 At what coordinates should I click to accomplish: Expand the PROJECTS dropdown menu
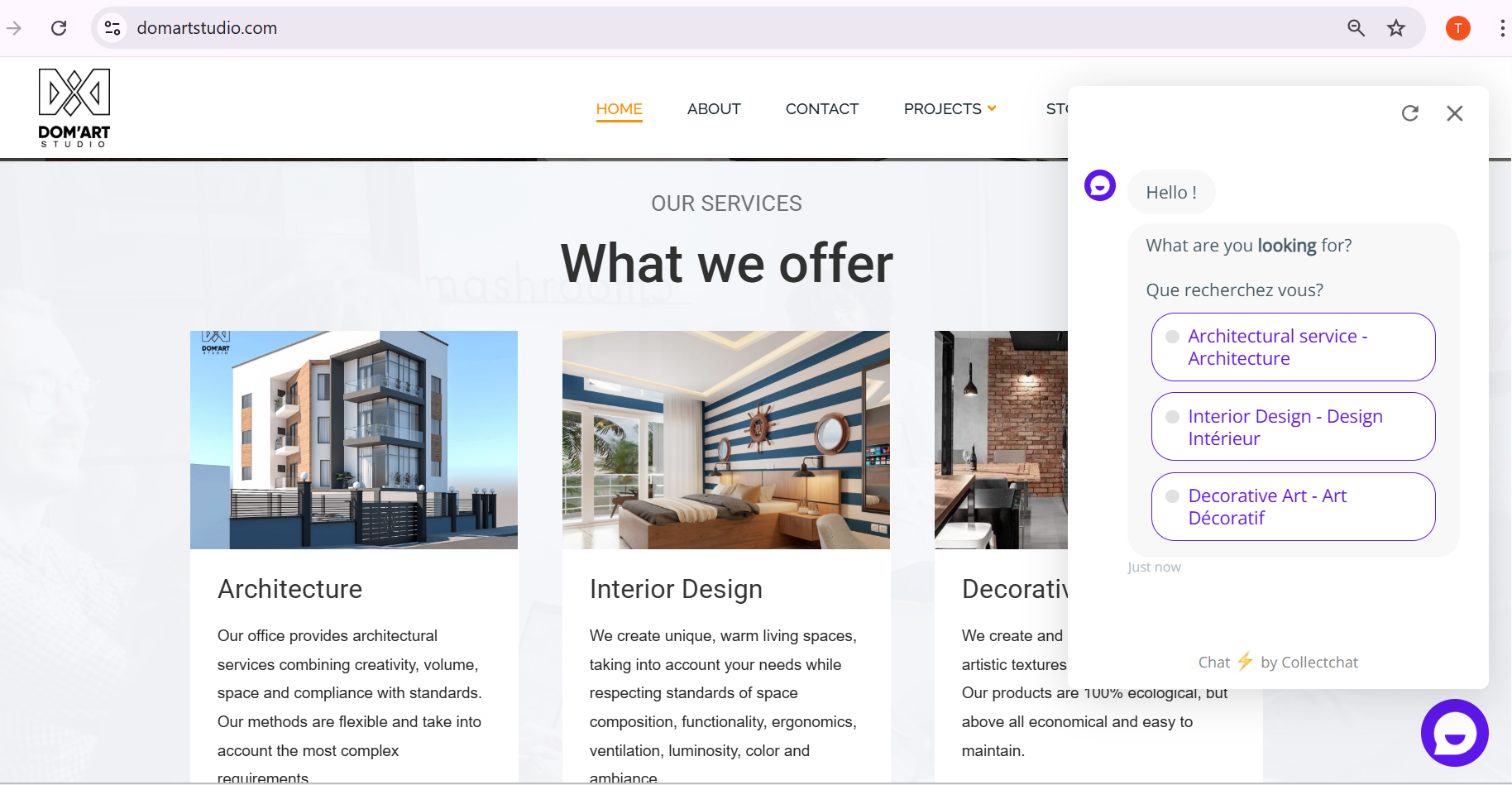pyautogui.click(x=950, y=109)
